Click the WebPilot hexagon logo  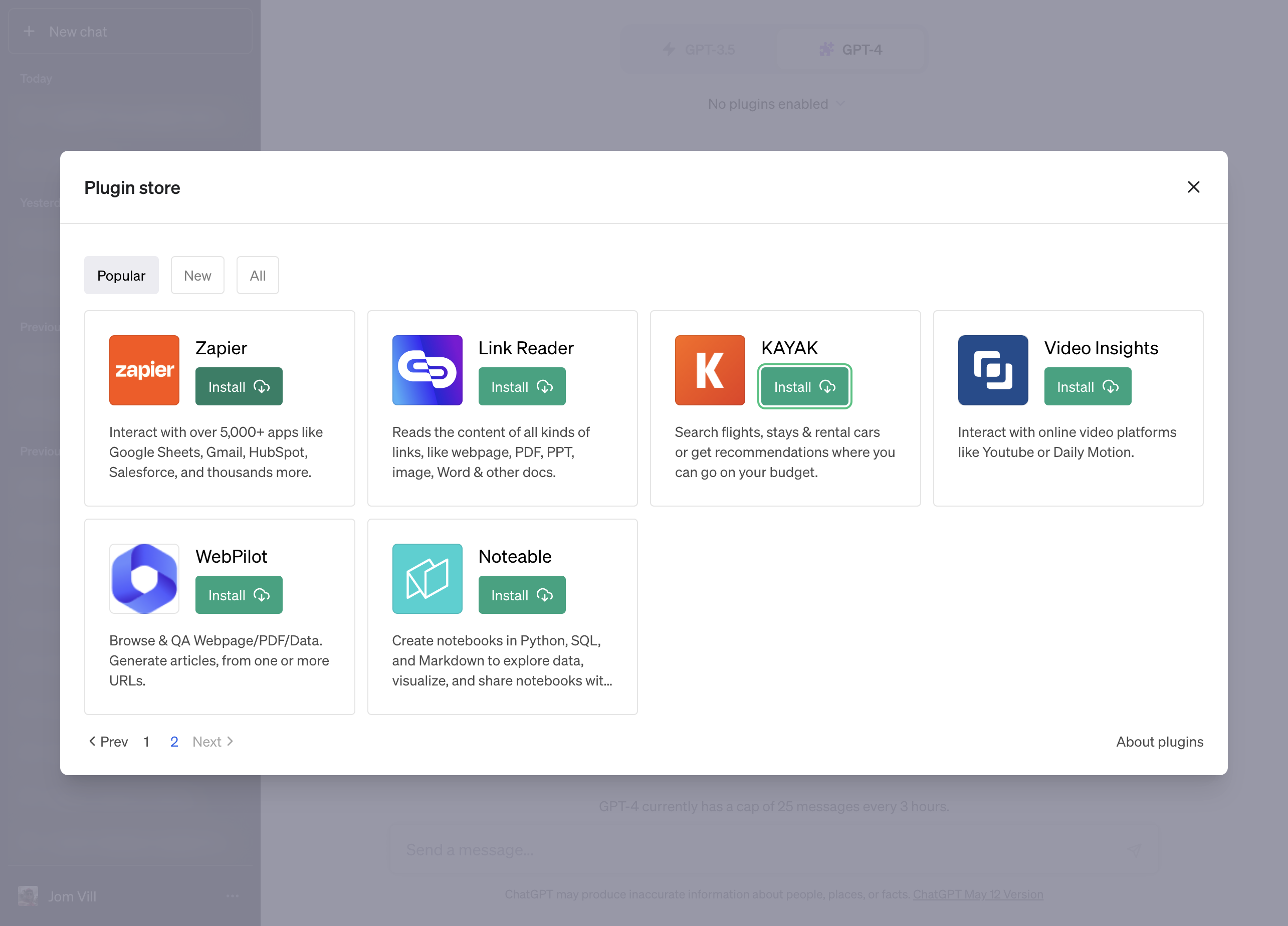[144, 579]
